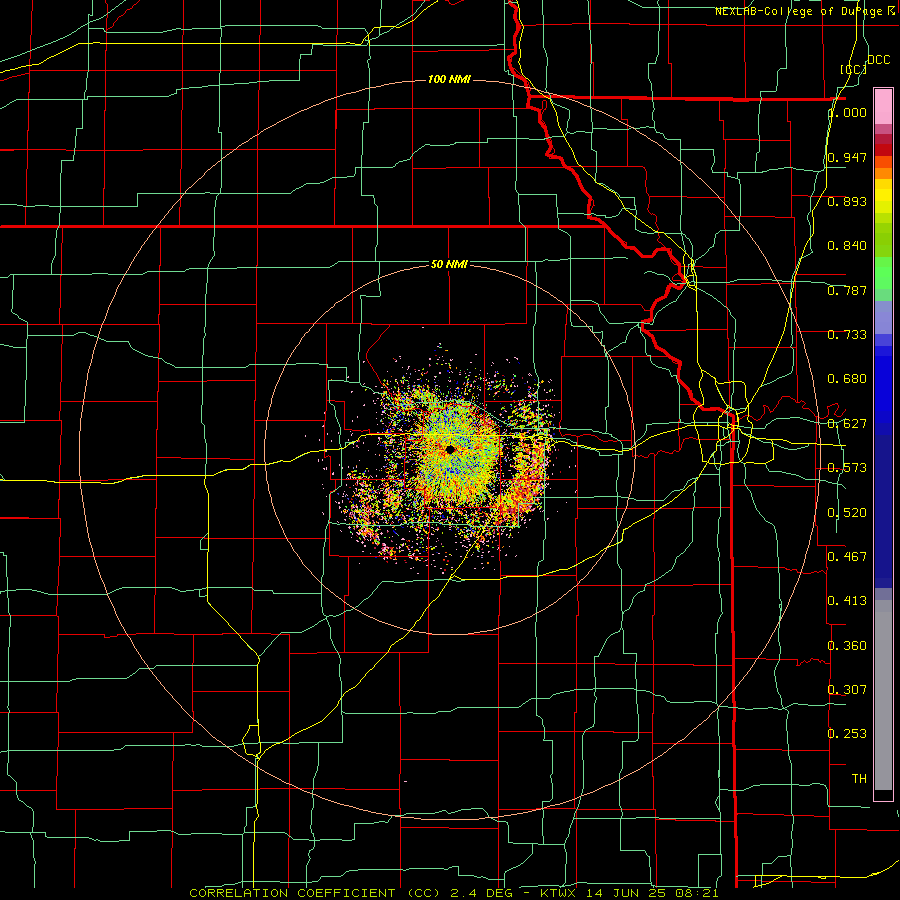Click the DCC product label above the legend
The height and width of the screenshot is (900, 900).
pos(878,60)
